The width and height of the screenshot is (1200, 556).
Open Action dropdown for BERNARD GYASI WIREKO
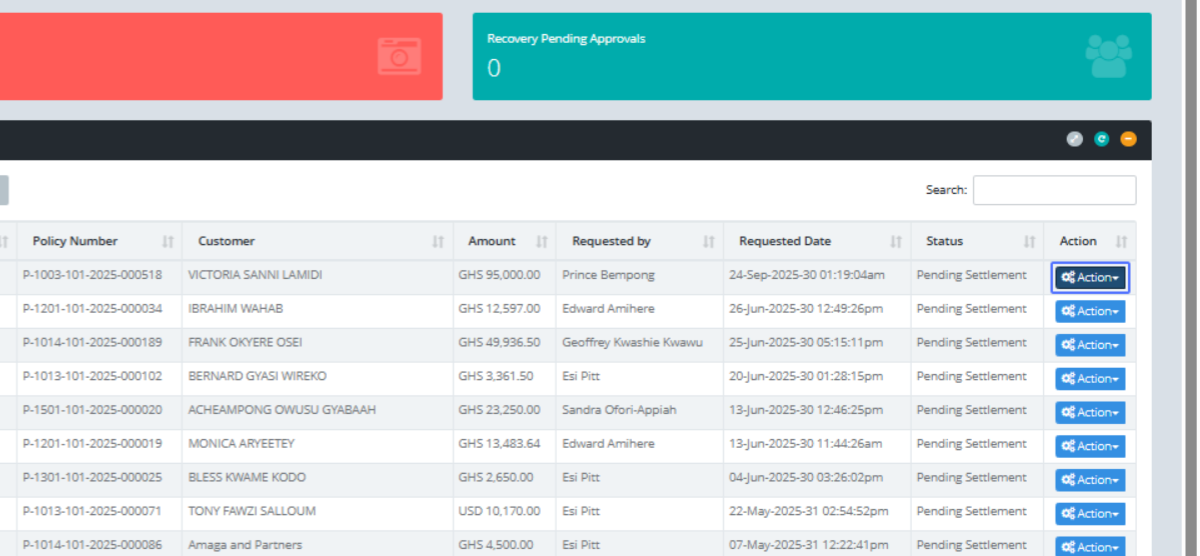click(1090, 379)
